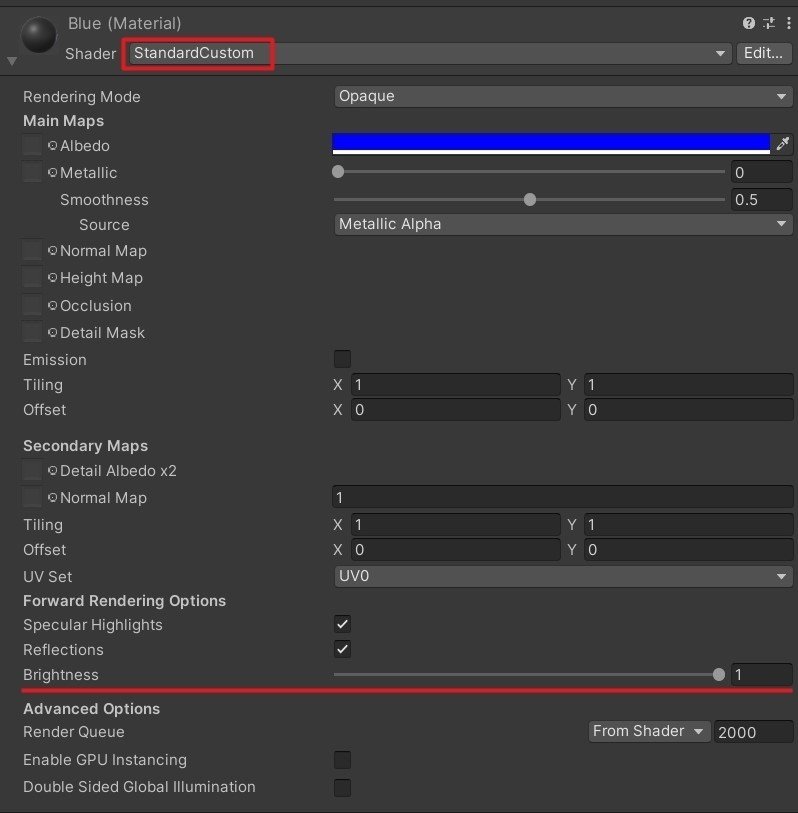This screenshot has width=798, height=813.
Task: Open the Albedo texture picker circle
Action: (52, 146)
